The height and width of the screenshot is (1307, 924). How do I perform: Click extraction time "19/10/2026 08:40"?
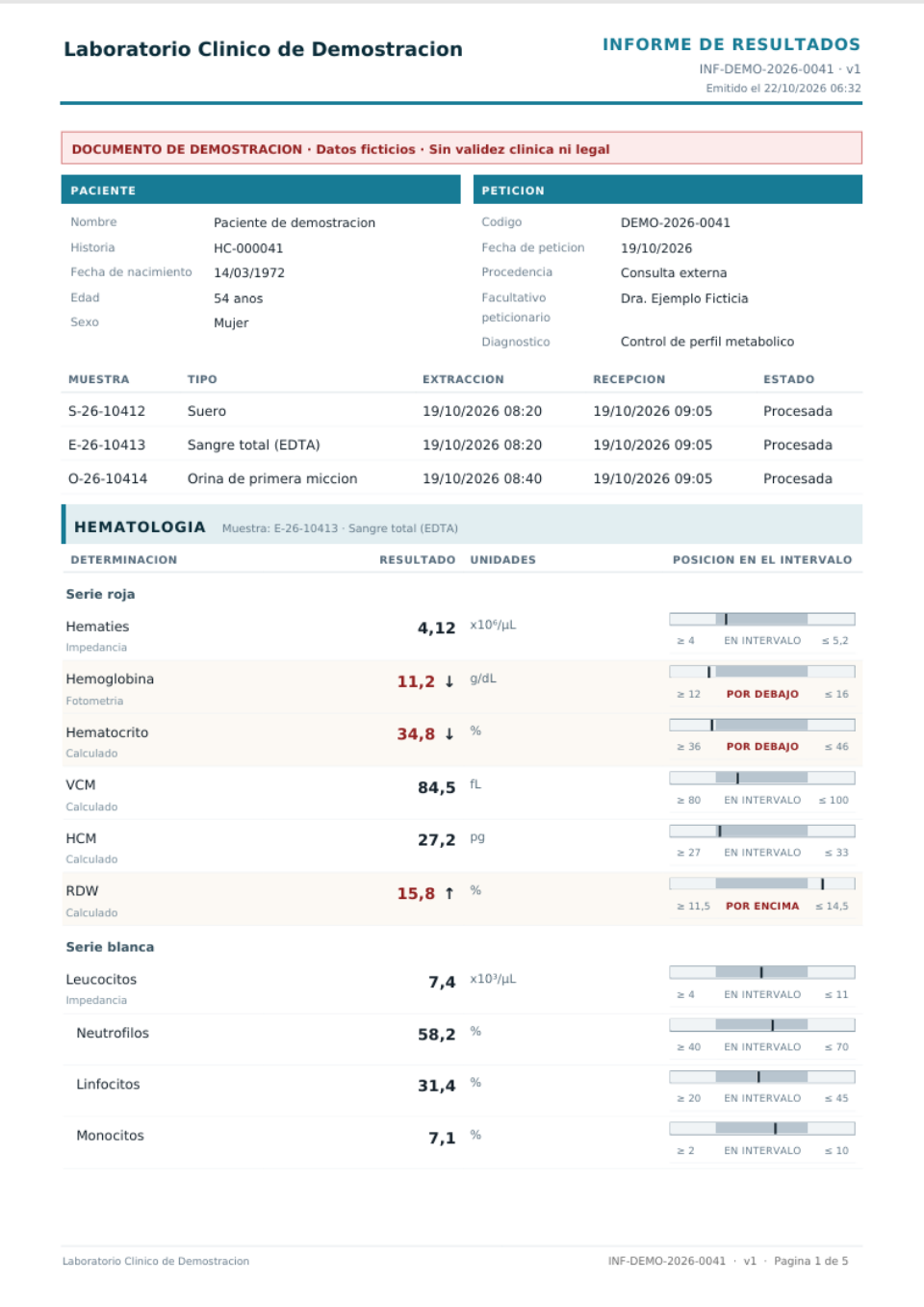point(482,478)
